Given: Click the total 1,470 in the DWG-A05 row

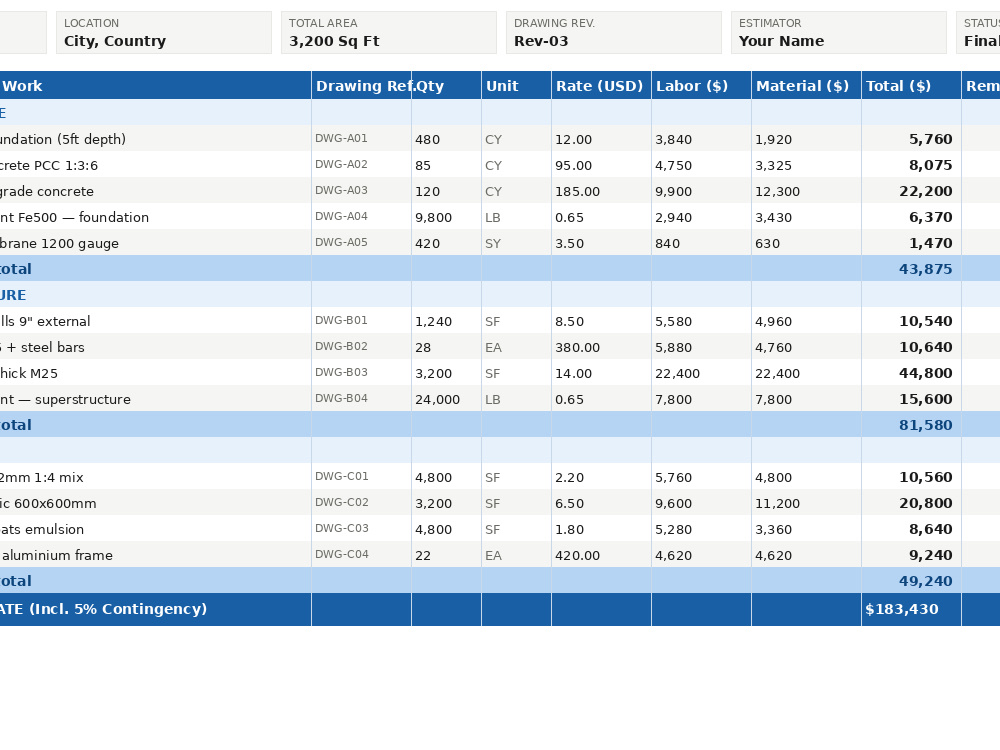Looking at the screenshot, I should tap(930, 243).
